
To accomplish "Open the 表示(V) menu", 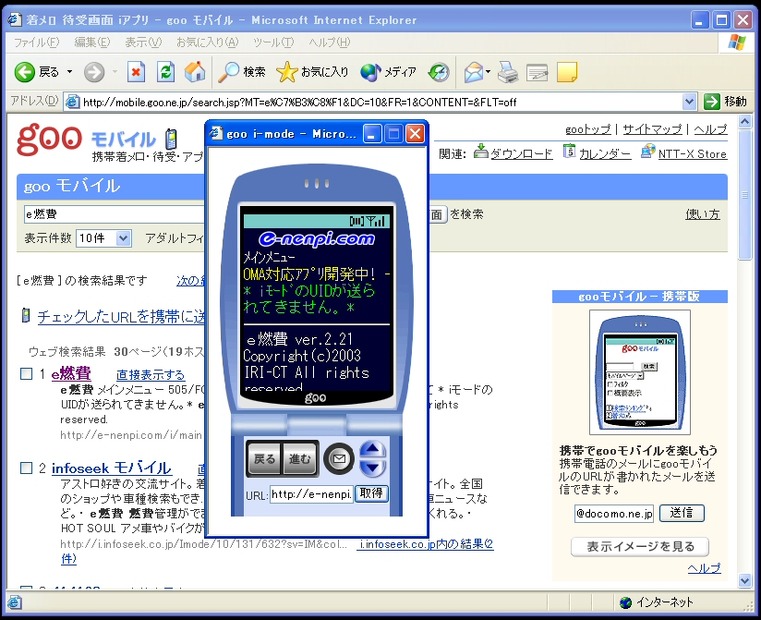I will click(x=143, y=42).
